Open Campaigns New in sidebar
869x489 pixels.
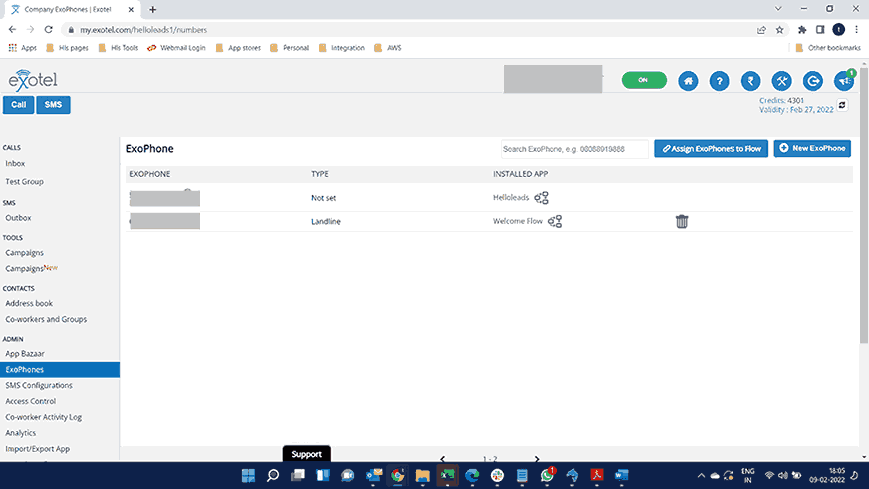click(x=31, y=268)
